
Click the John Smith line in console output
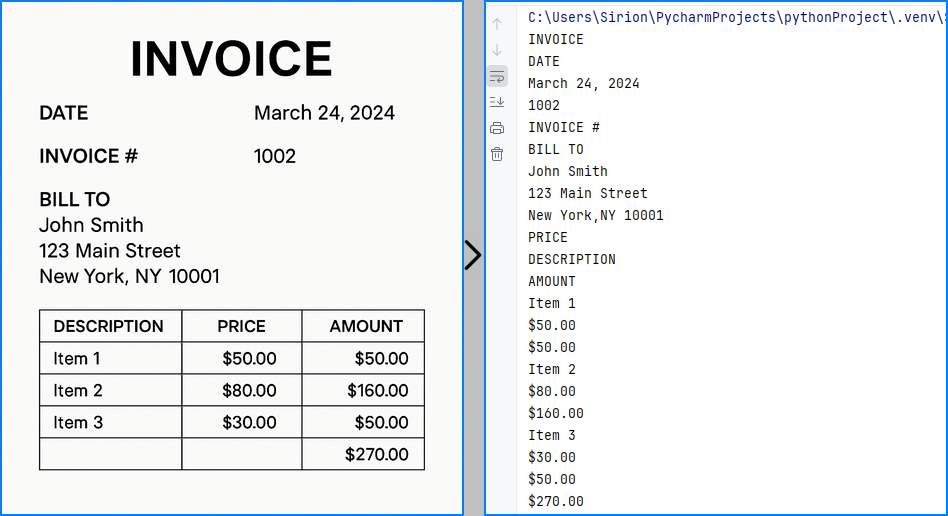point(568,171)
